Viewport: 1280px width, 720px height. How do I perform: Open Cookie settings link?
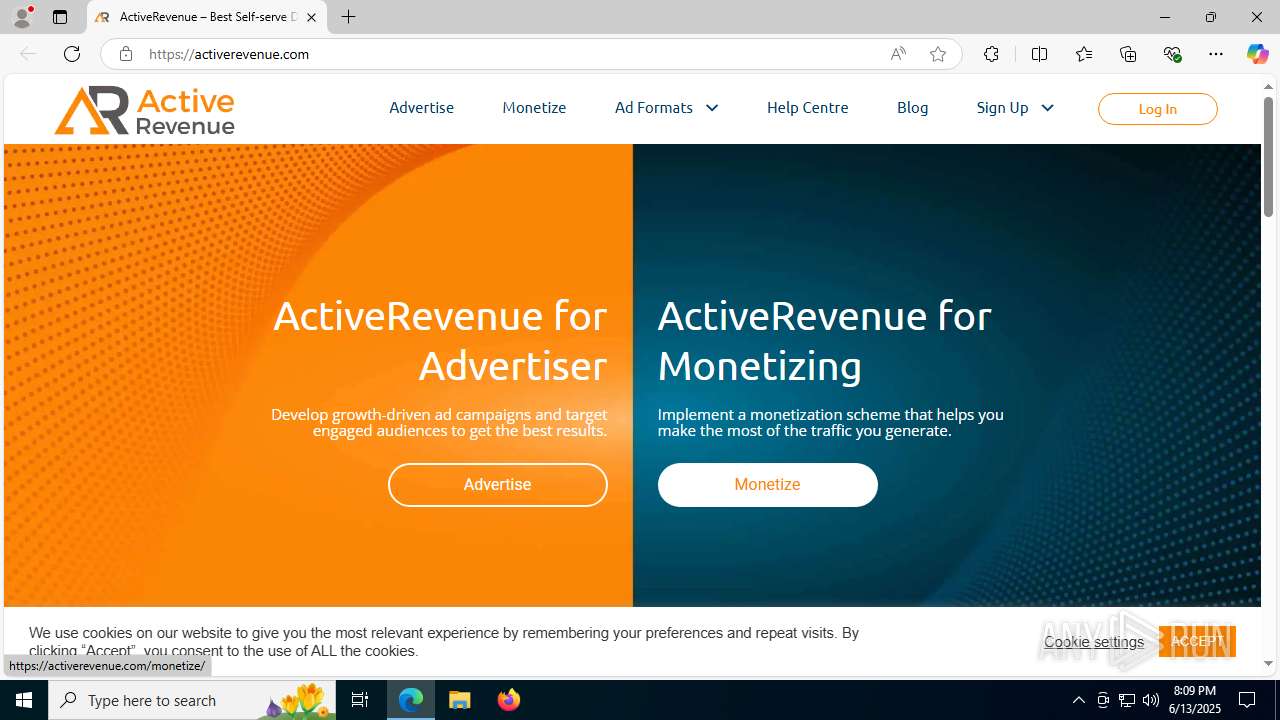[x=1094, y=642]
